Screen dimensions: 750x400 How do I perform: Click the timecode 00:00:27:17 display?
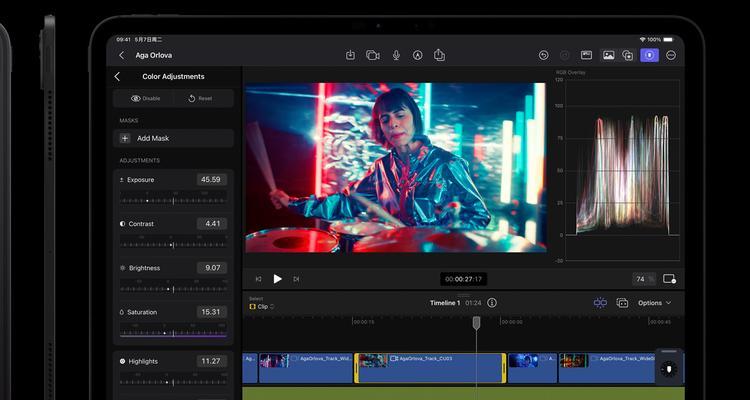pyautogui.click(x=463, y=279)
